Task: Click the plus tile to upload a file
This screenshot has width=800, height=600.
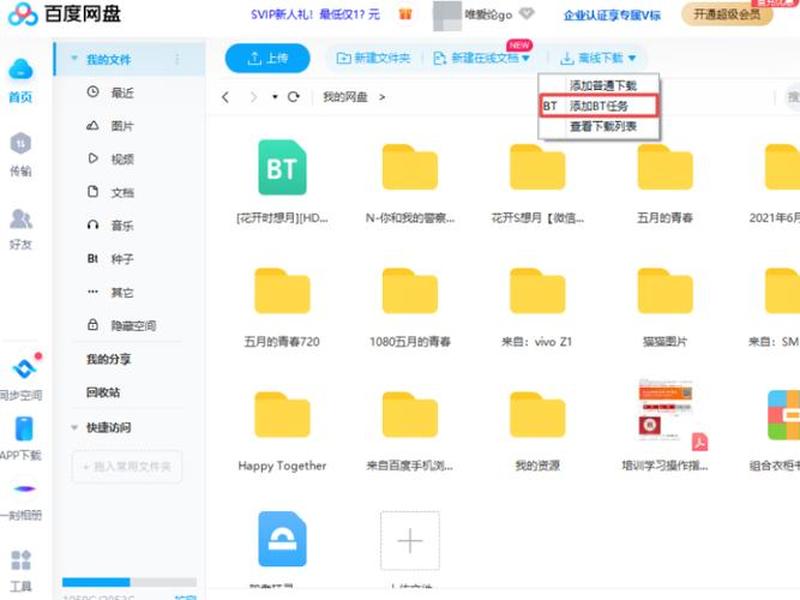Action: point(410,540)
